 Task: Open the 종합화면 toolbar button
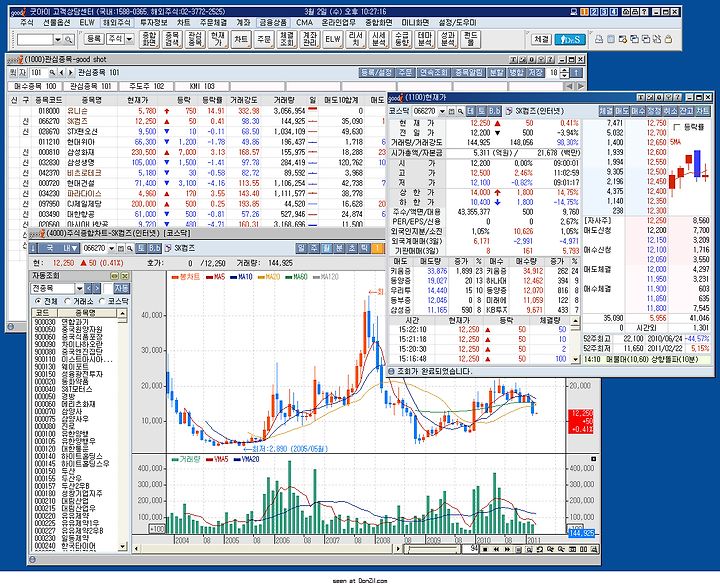149,39
